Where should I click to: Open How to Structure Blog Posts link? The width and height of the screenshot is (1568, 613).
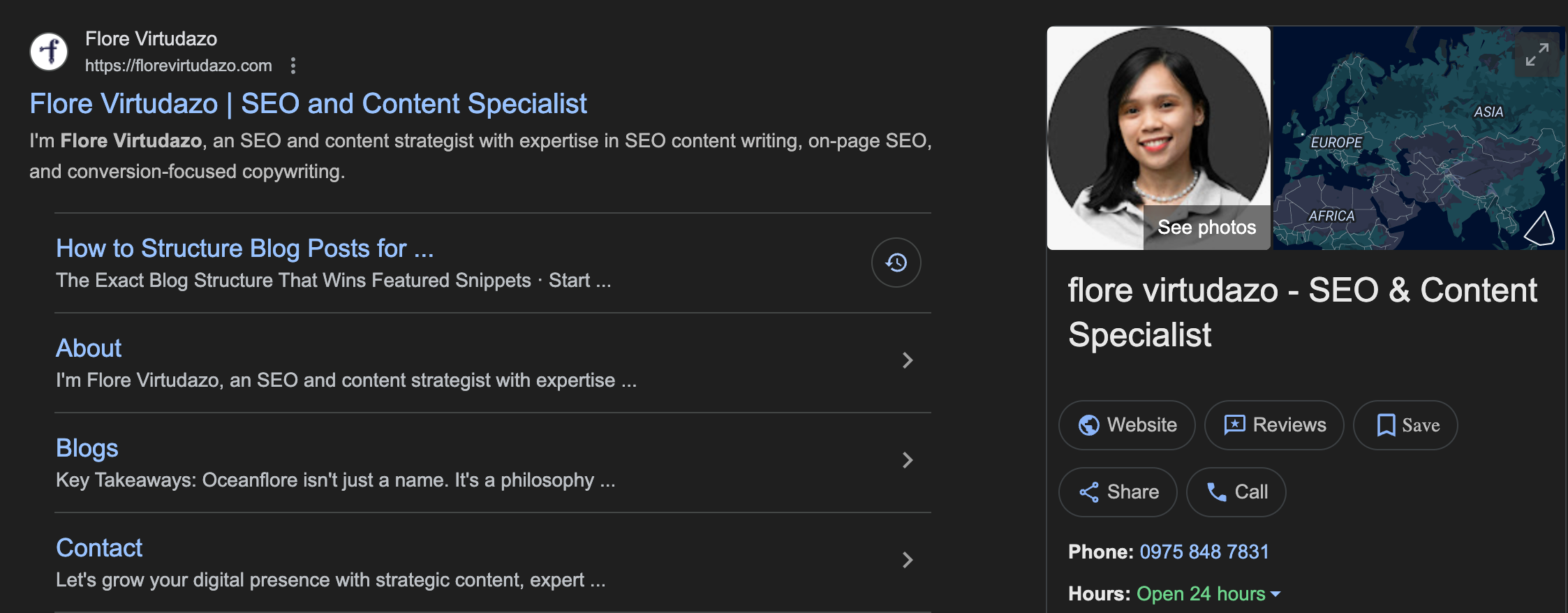tap(244, 249)
